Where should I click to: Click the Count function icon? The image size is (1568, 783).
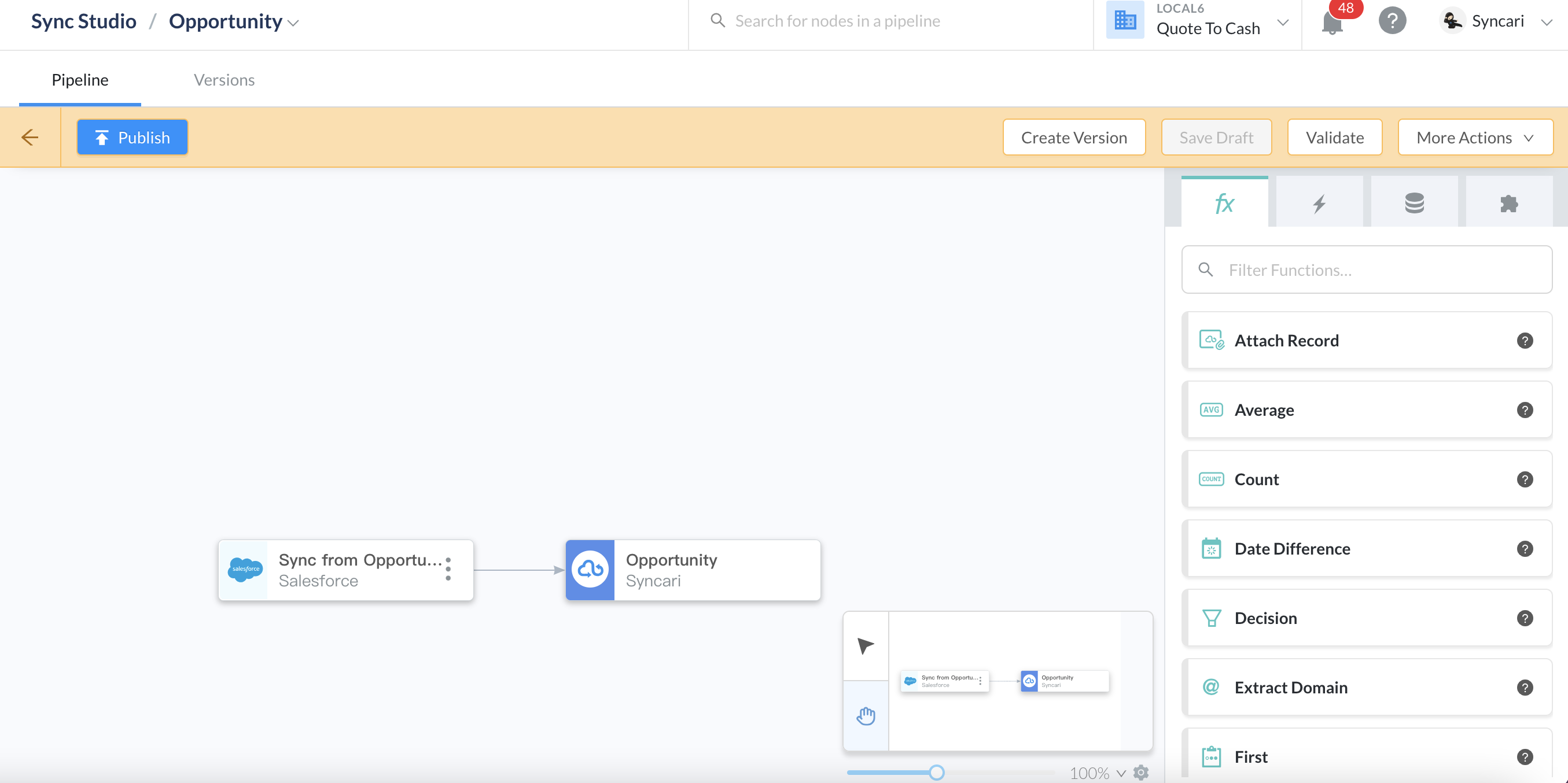point(1212,479)
